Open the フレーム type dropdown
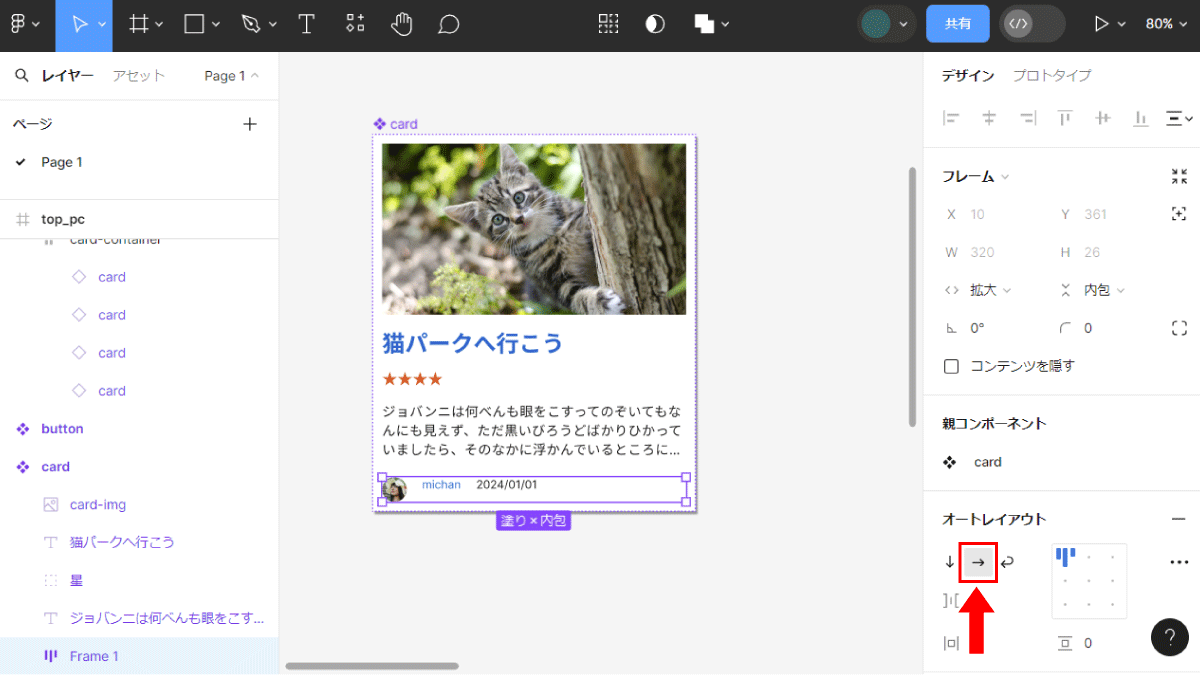 tap(976, 176)
